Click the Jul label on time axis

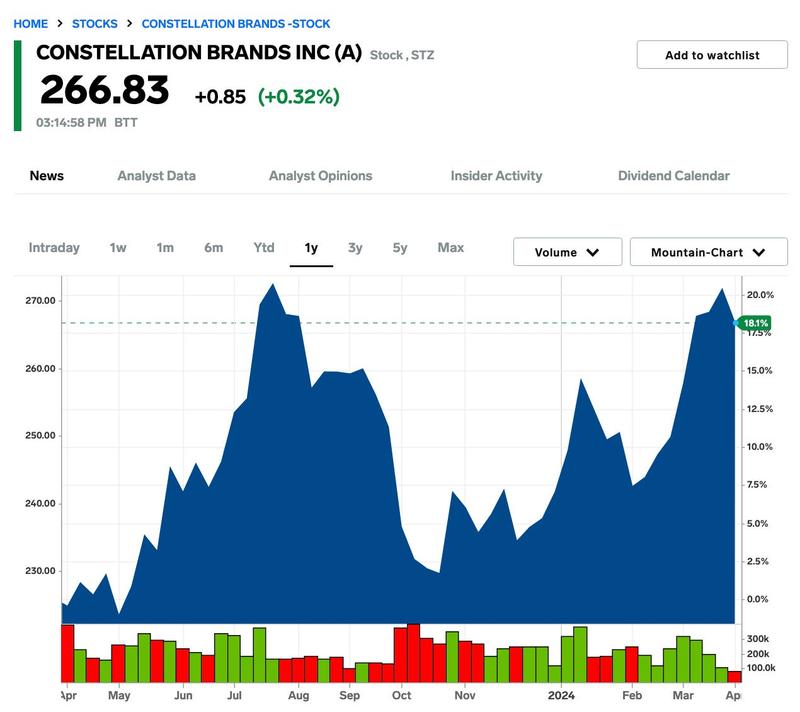click(234, 696)
